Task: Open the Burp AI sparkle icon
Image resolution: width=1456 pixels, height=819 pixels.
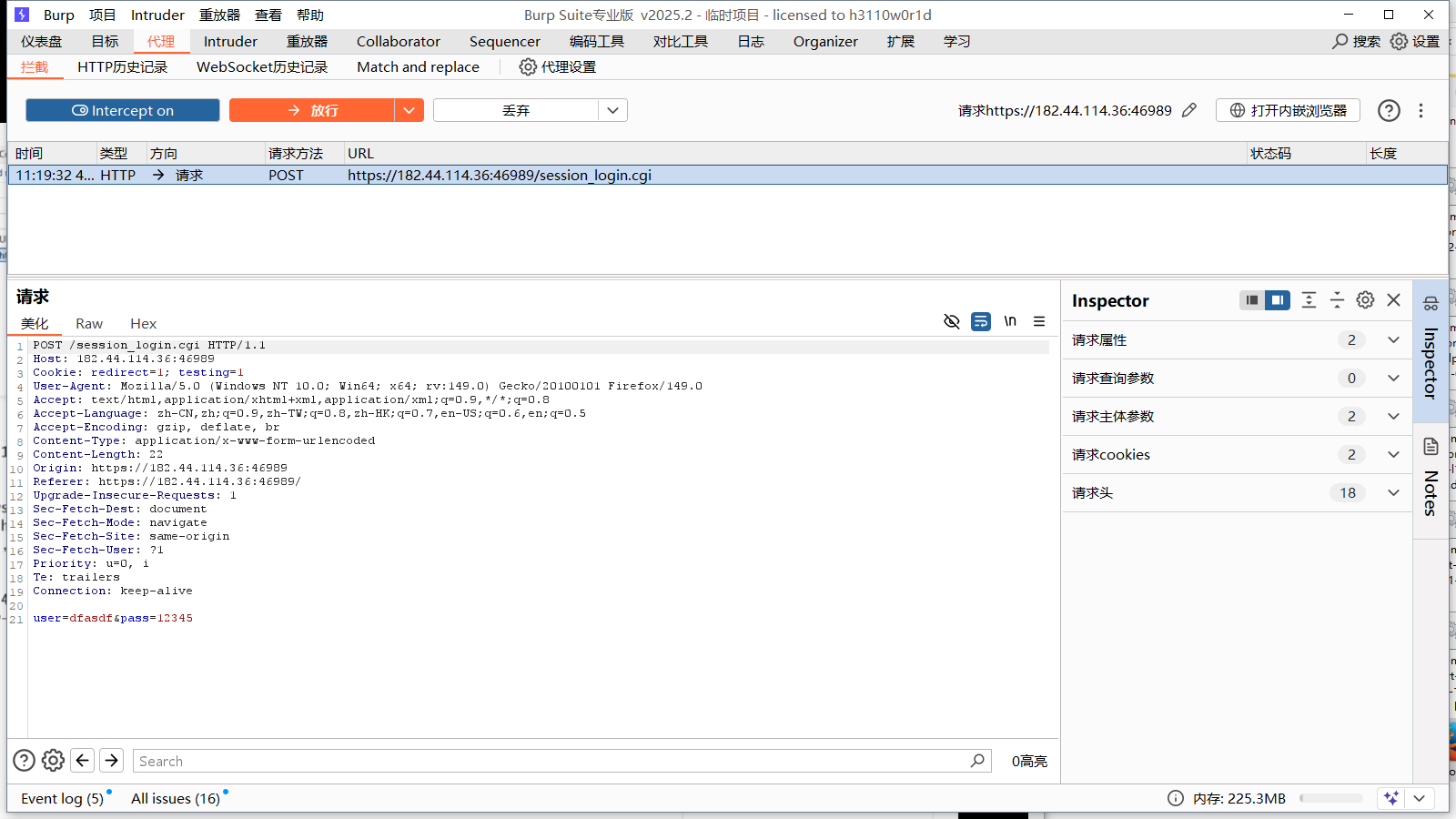Action: coord(1391,798)
